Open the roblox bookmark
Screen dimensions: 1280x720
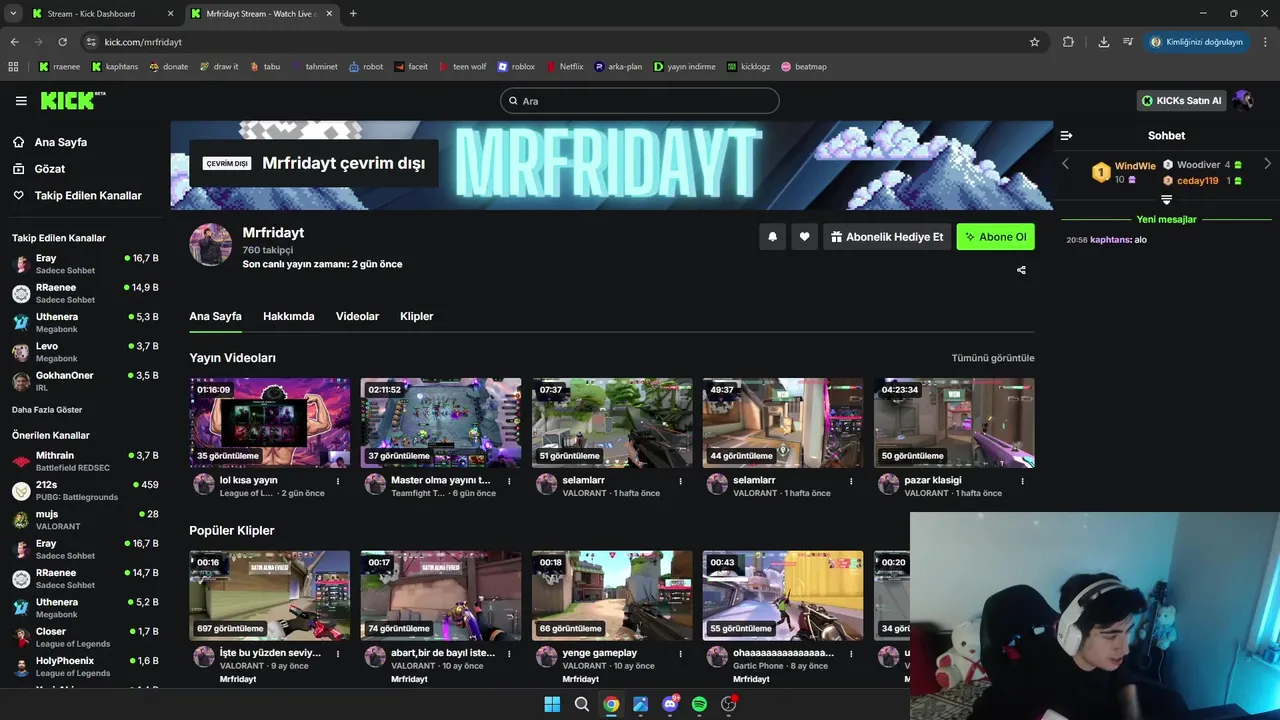pyautogui.click(x=516, y=67)
